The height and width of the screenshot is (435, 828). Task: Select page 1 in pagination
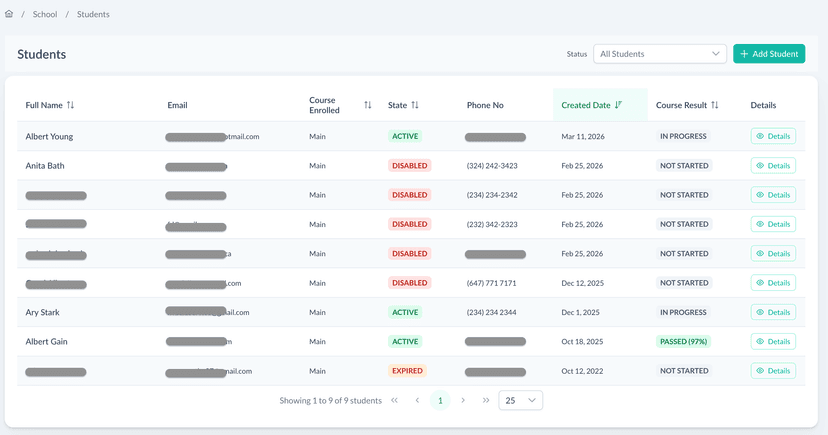click(x=440, y=401)
